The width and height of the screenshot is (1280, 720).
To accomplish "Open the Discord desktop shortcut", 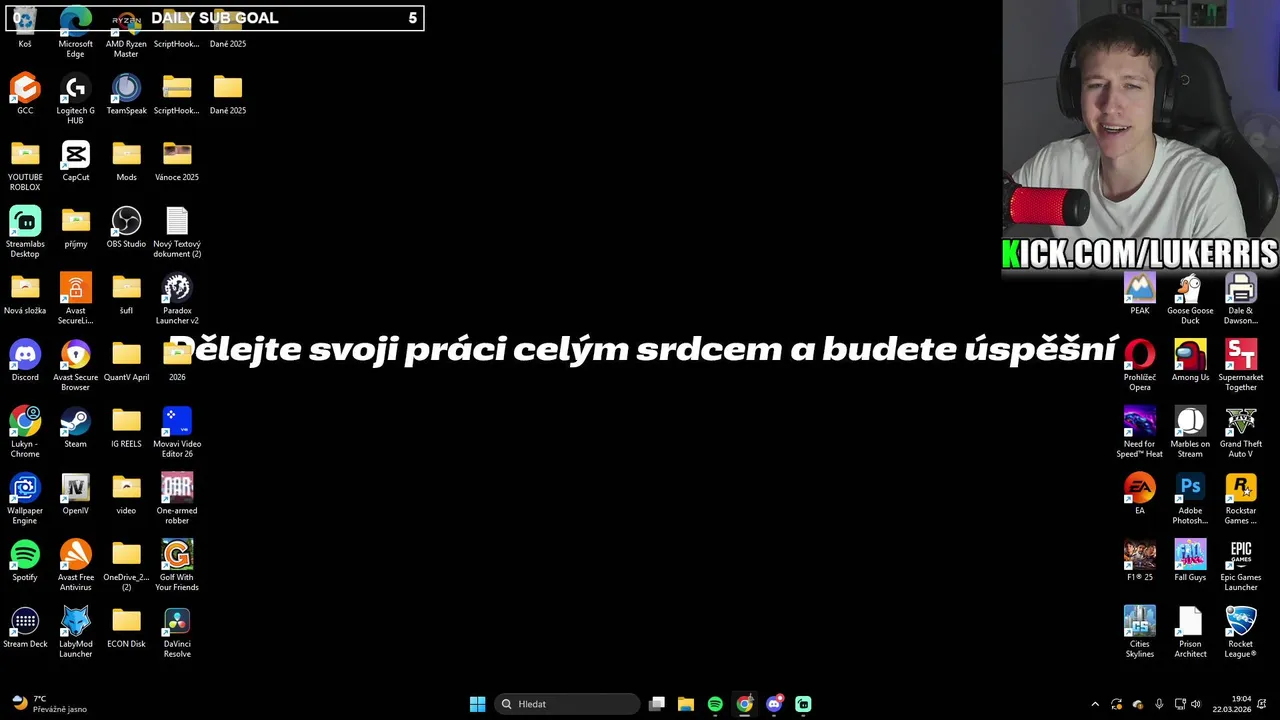I will point(25,360).
